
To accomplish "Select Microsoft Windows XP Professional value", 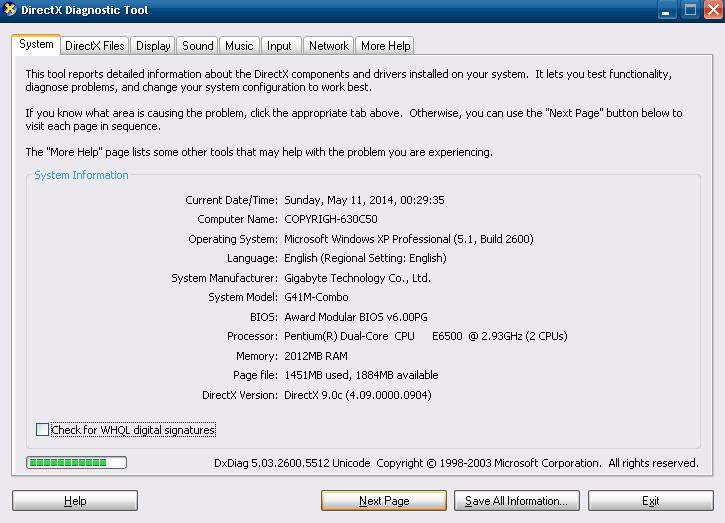I will click(409, 239).
